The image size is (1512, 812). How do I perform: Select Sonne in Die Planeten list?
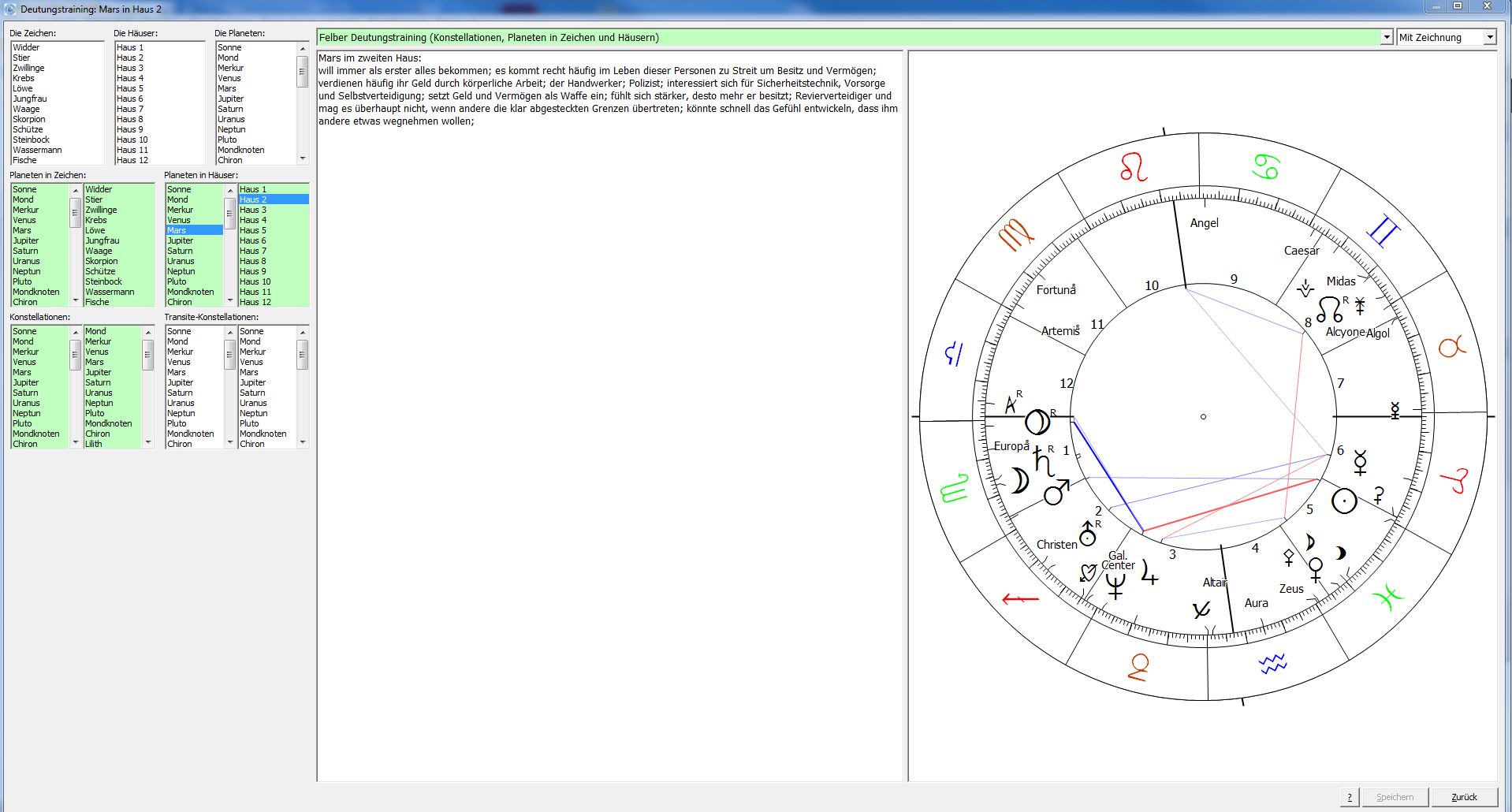[256, 47]
